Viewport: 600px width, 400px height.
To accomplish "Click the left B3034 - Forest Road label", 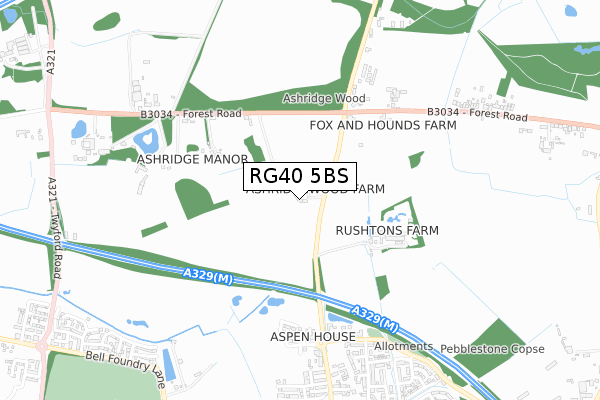I will coord(191,114).
